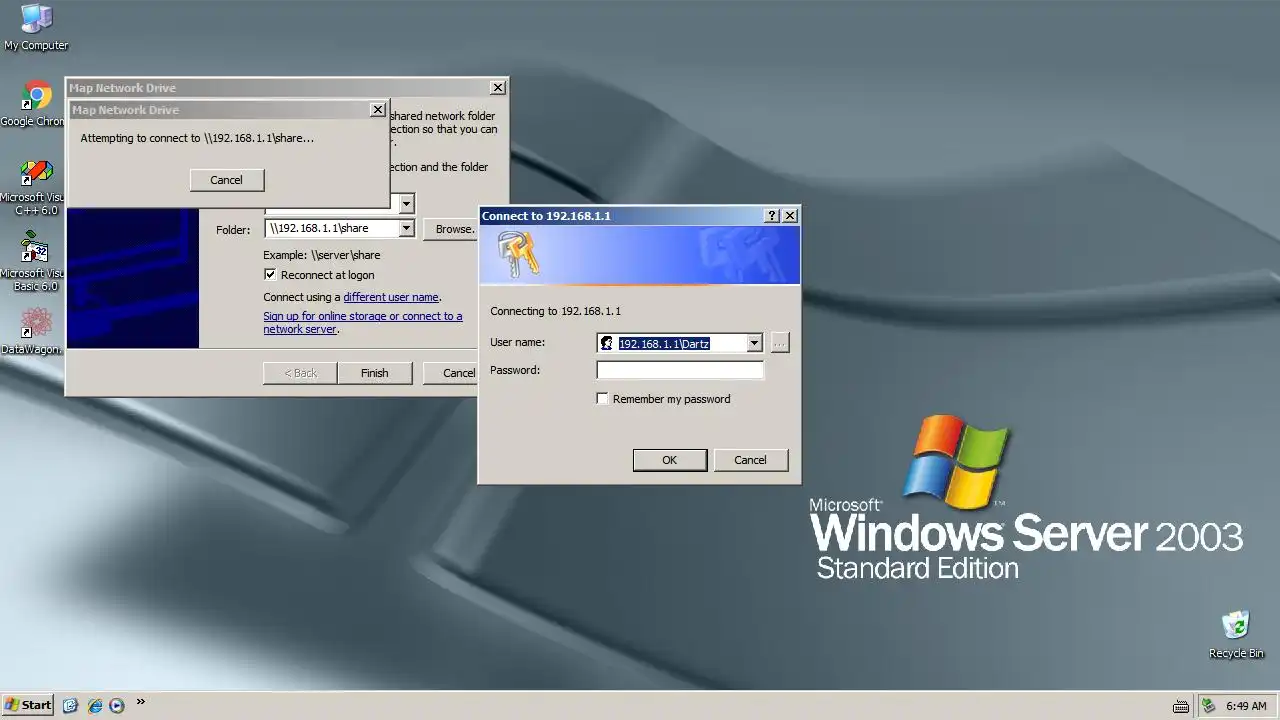Click the 6:49 AM clock
Image resolution: width=1280 pixels, height=720 pixels.
pyautogui.click(x=1246, y=706)
